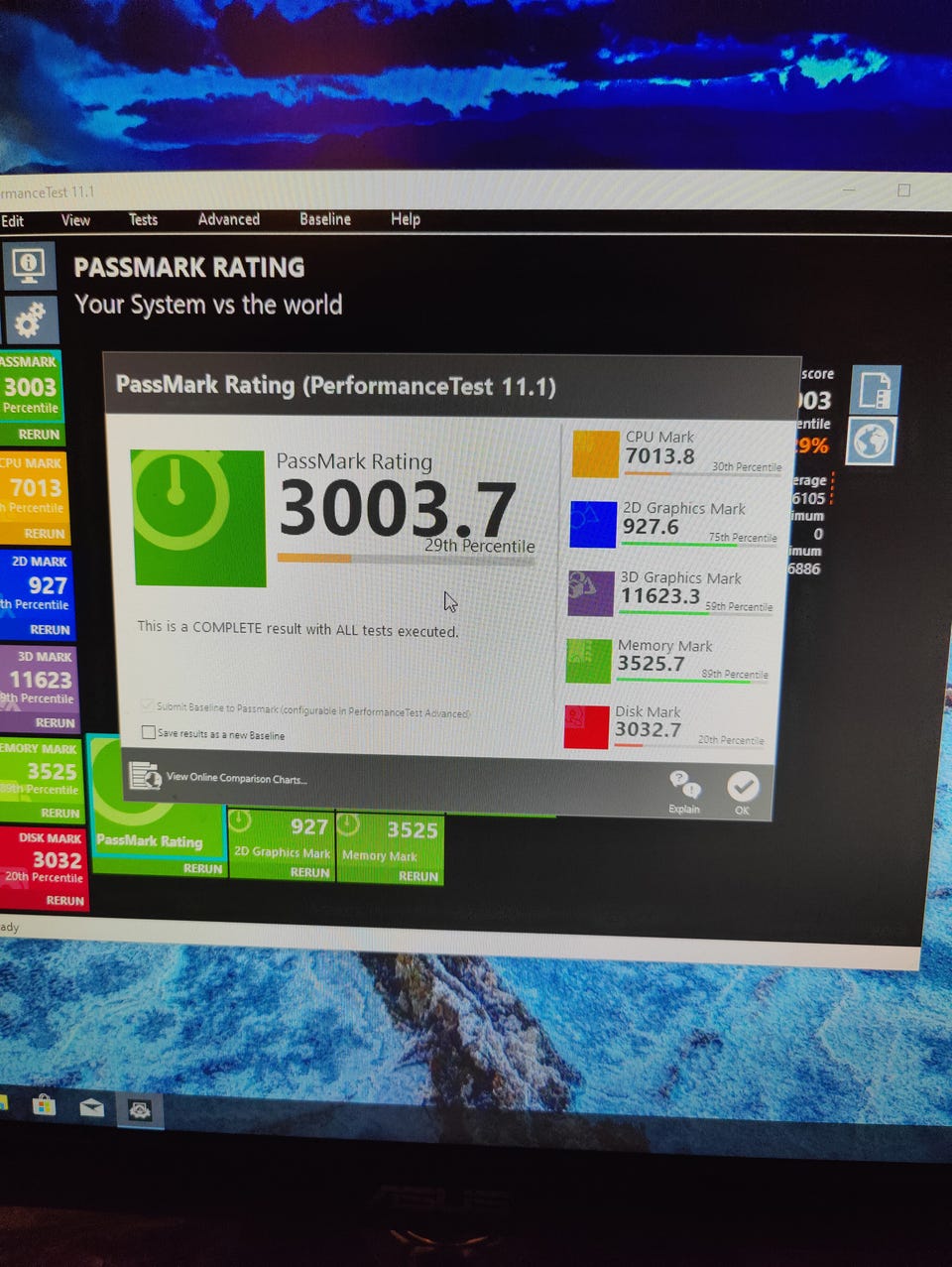Open the Edit menu

coord(13,221)
